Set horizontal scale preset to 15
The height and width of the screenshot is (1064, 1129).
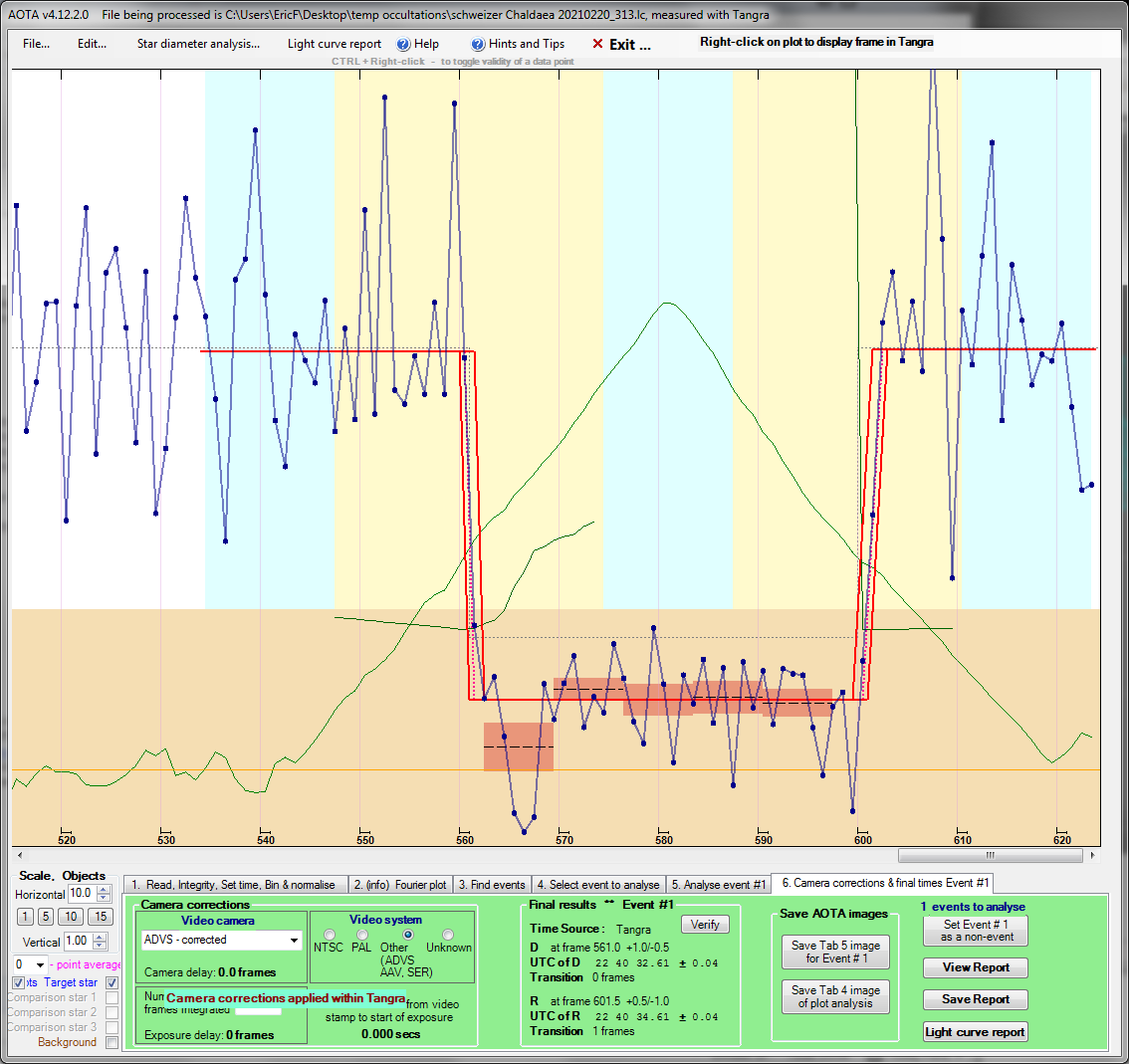click(x=100, y=917)
